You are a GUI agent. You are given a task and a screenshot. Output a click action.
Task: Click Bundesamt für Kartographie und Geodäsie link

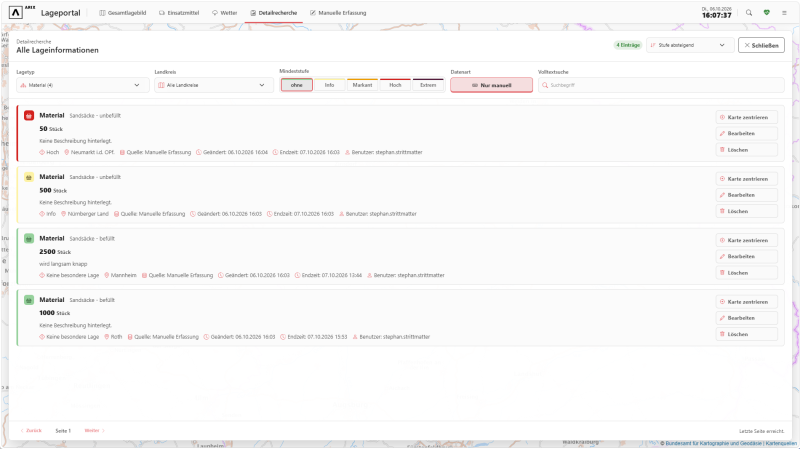point(714,443)
